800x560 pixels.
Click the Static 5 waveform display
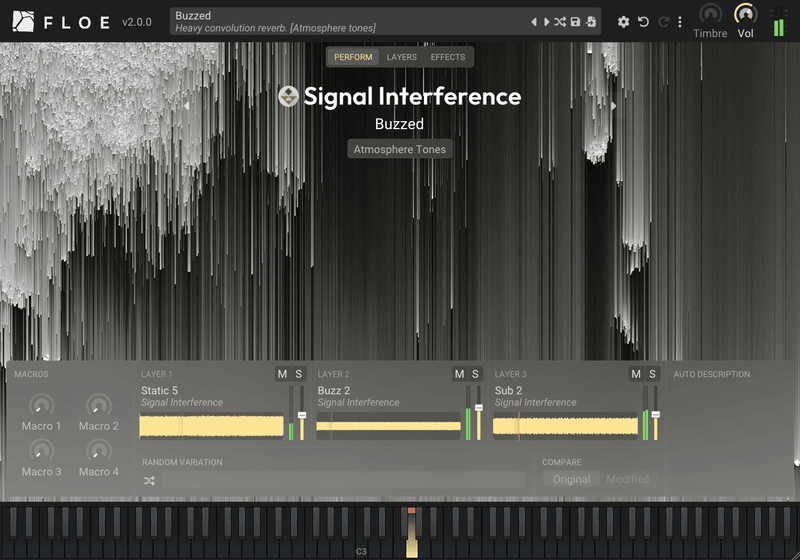pyautogui.click(x=211, y=426)
